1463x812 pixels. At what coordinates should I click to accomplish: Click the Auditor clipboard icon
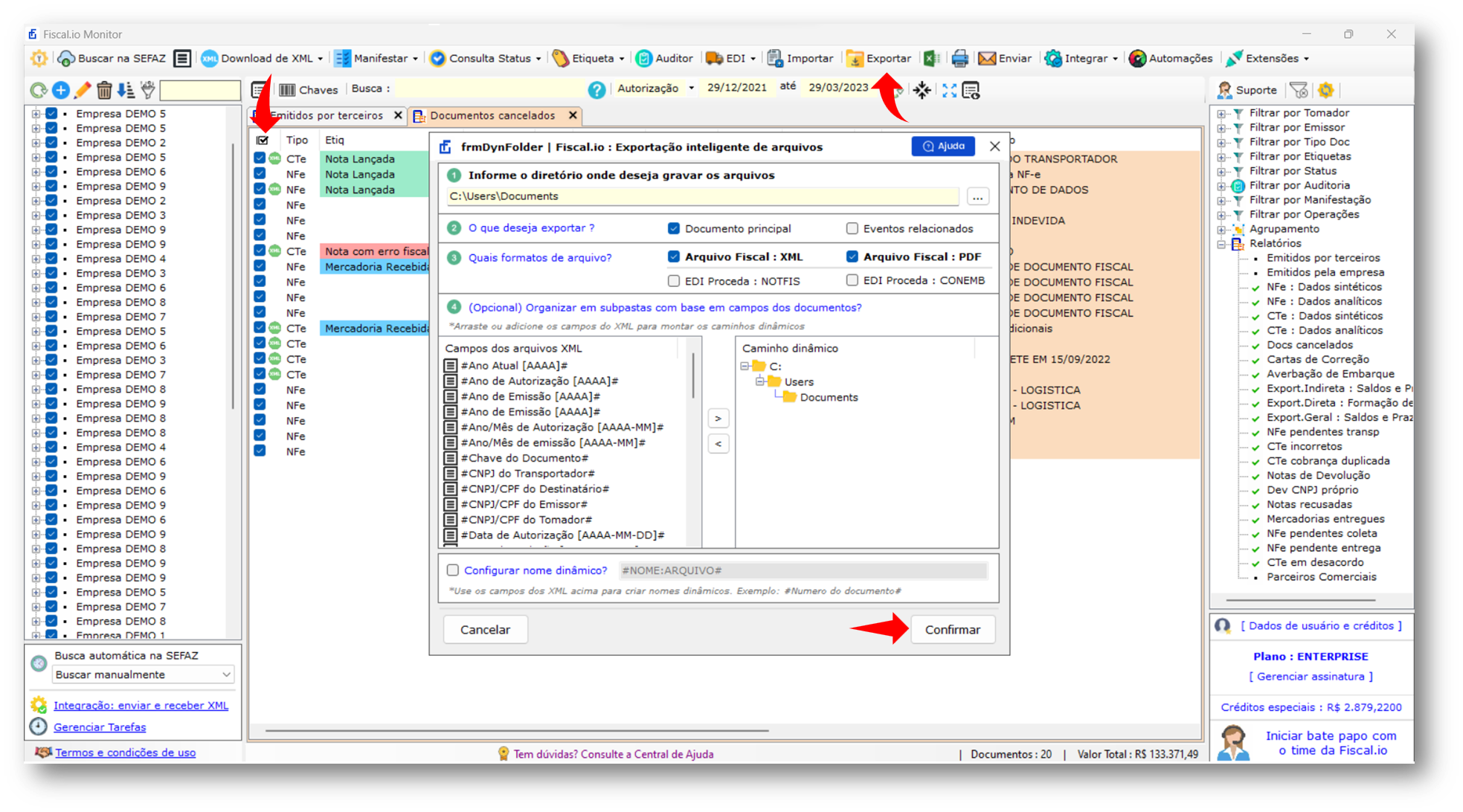644,58
